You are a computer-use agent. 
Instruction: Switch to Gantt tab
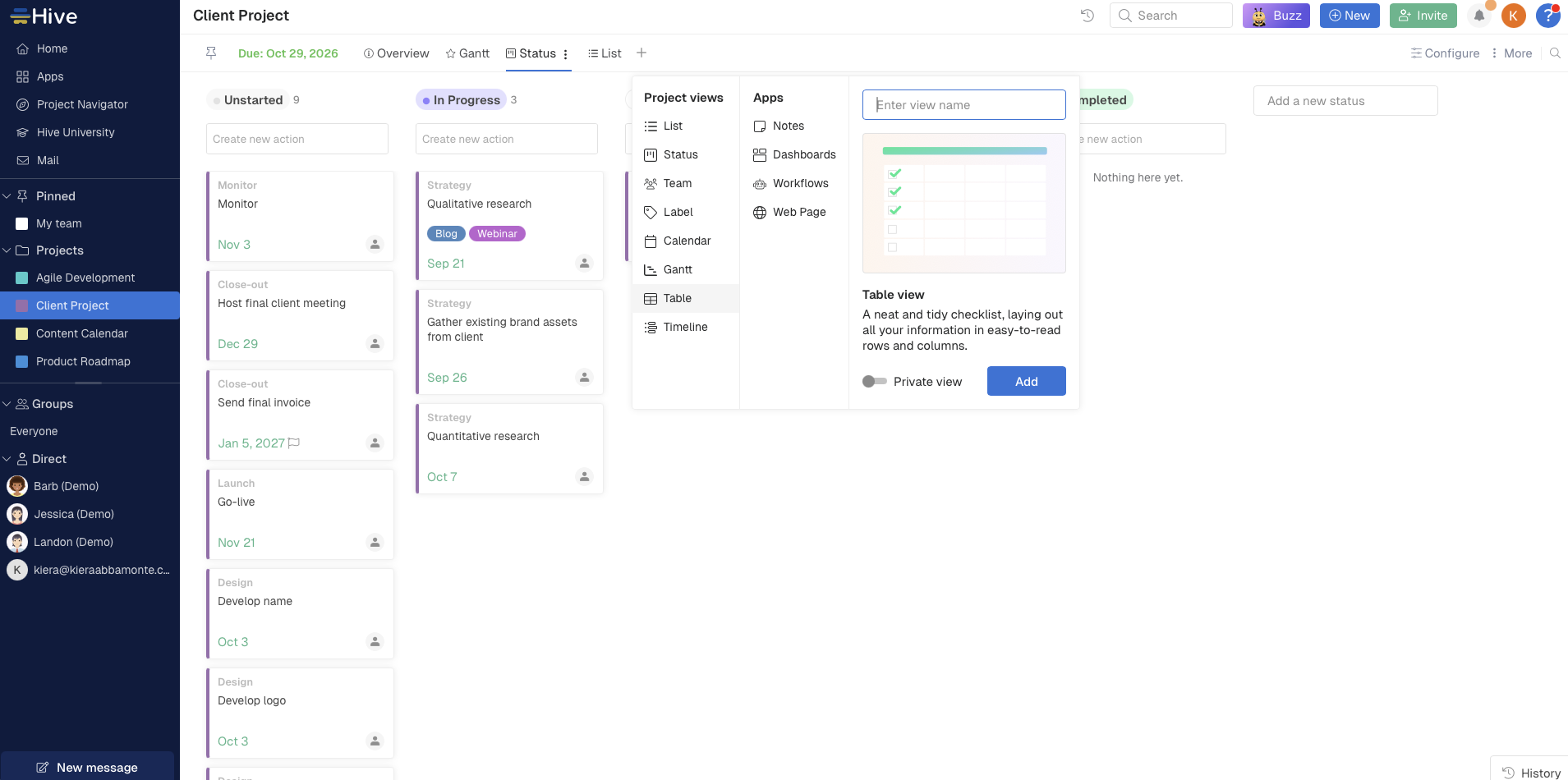[467, 53]
